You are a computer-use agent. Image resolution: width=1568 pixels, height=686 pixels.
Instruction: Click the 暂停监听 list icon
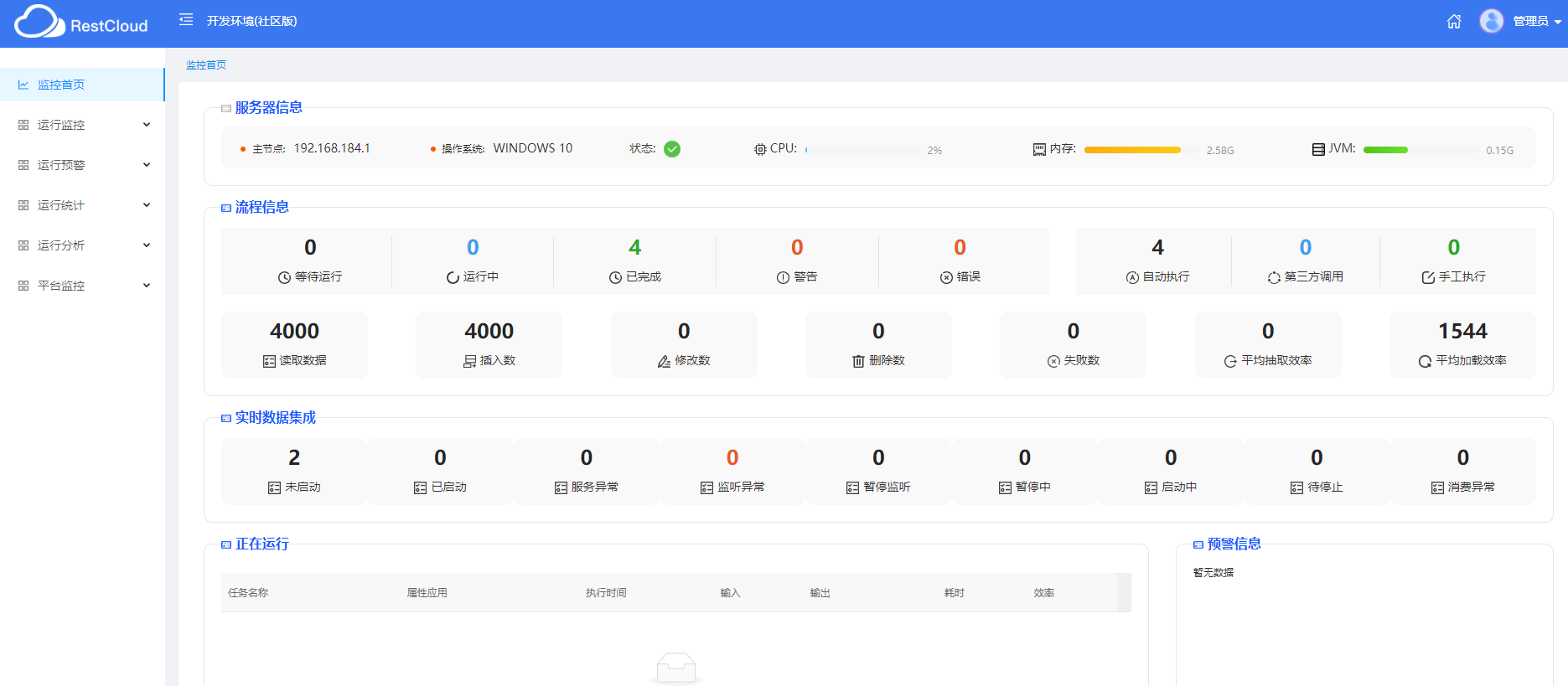tap(852, 487)
